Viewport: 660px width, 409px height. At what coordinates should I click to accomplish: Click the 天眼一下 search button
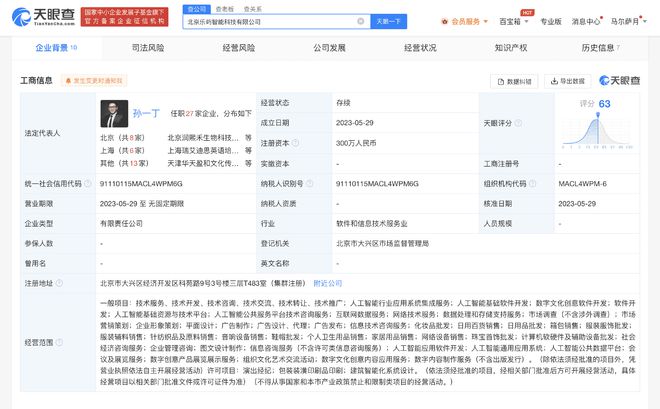(x=389, y=21)
